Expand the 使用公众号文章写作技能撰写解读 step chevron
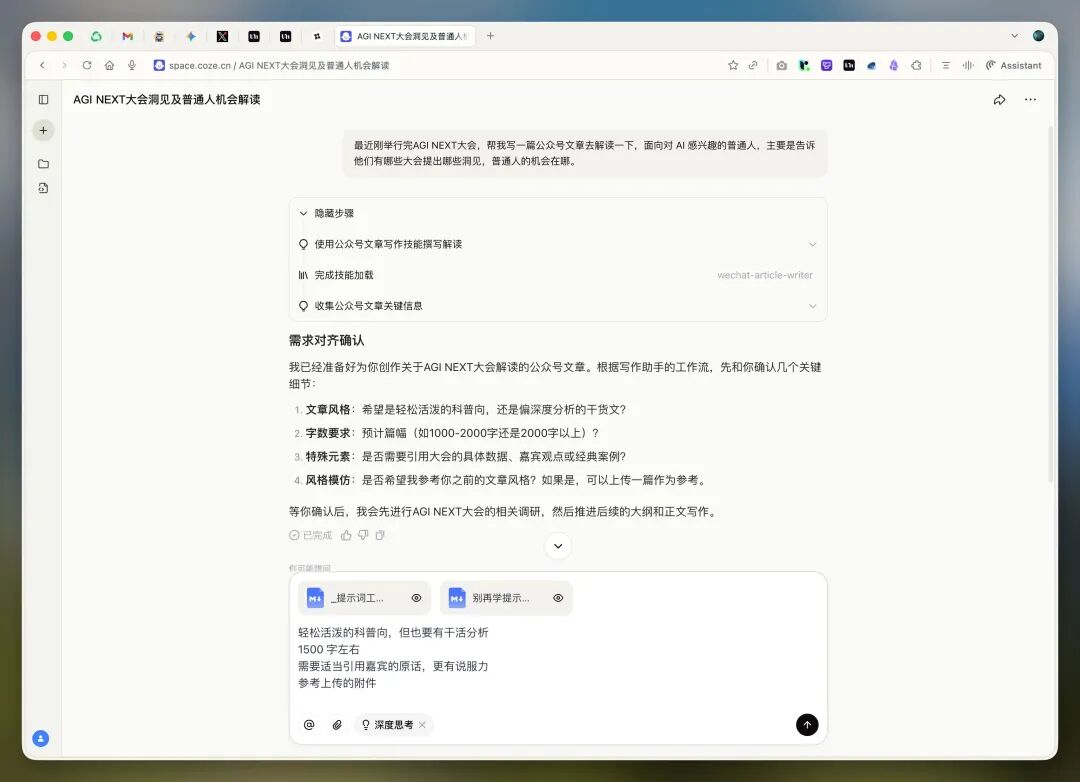 tap(813, 245)
